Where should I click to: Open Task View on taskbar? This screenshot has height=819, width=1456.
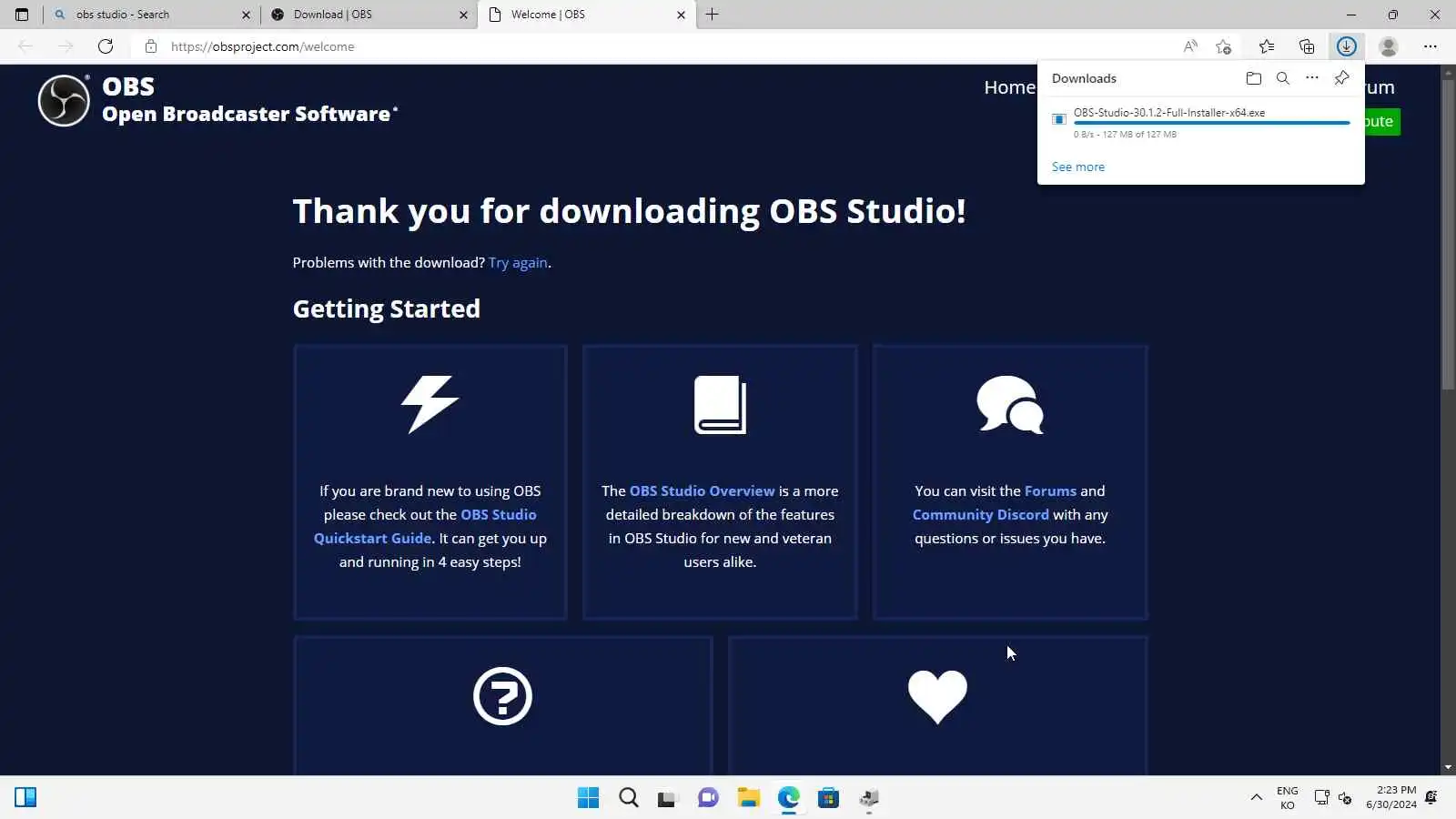coord(668,797)
